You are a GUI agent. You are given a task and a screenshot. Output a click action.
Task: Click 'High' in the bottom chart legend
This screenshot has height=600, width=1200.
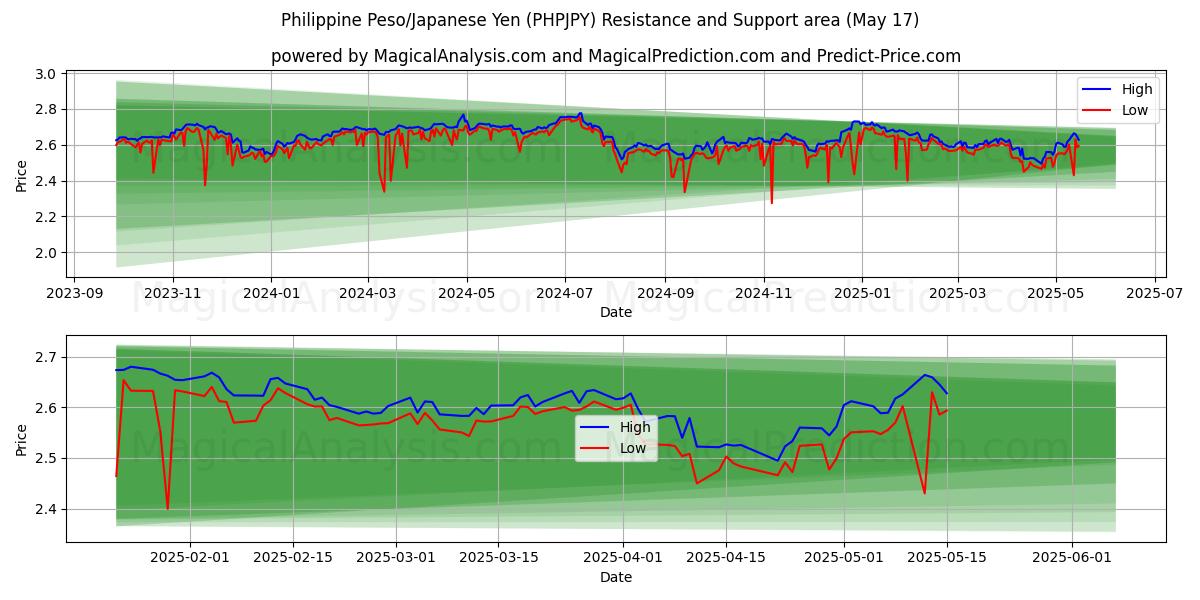(635, 427)
